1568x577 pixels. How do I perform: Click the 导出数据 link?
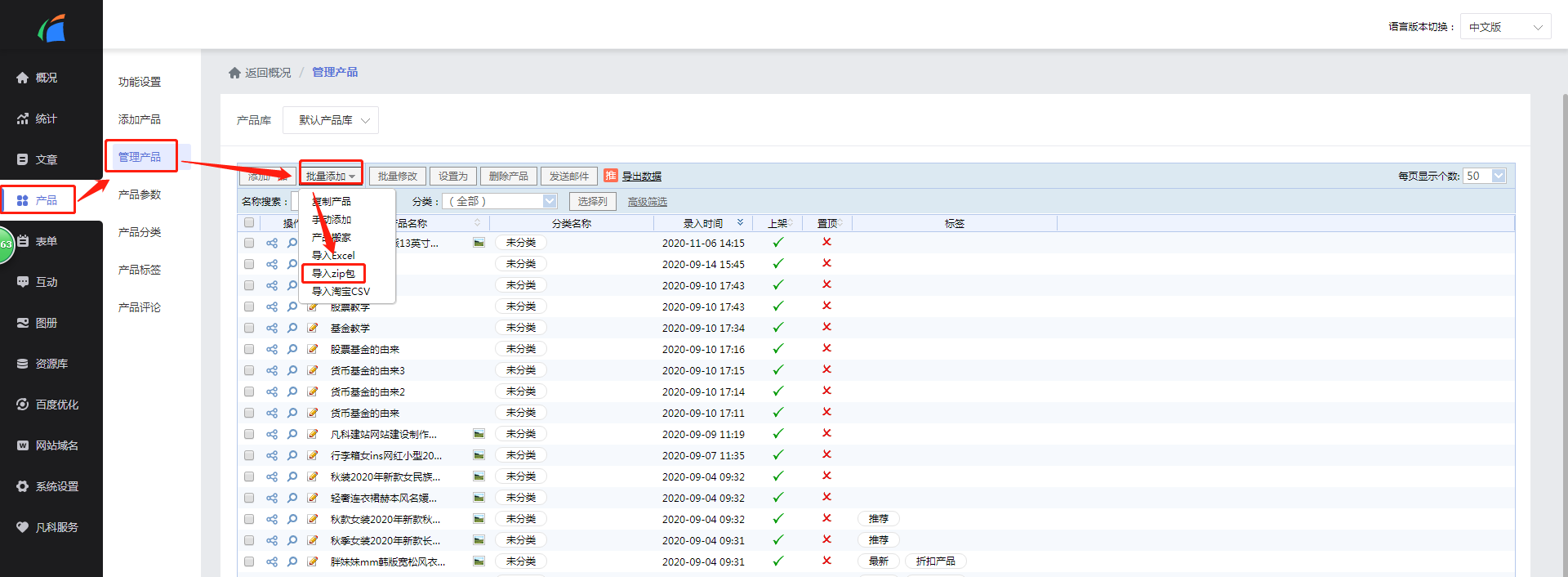pos(642,177)
